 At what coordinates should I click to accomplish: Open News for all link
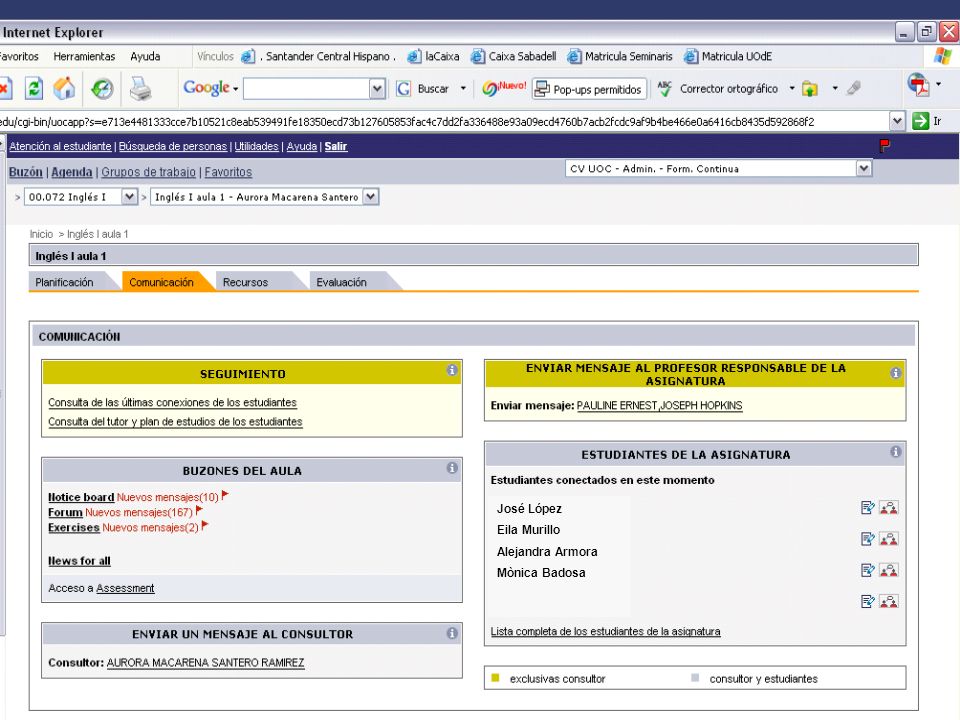click(80, 561)
